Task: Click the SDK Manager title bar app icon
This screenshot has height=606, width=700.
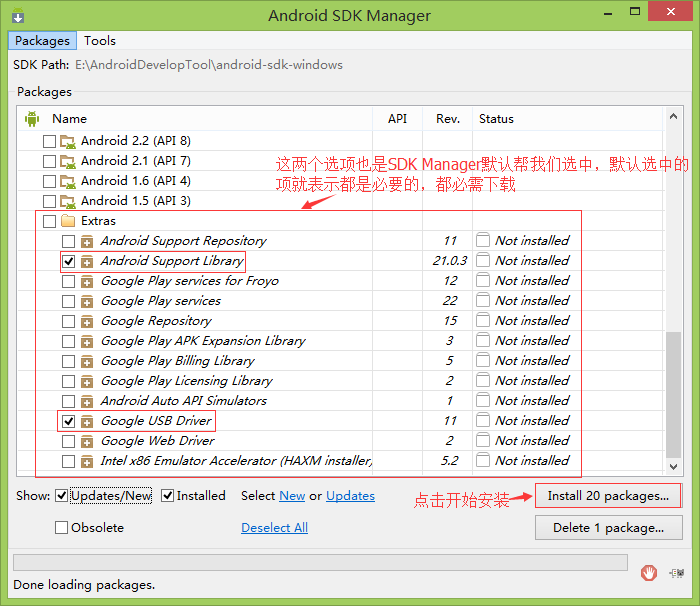Action: (18, 16)
